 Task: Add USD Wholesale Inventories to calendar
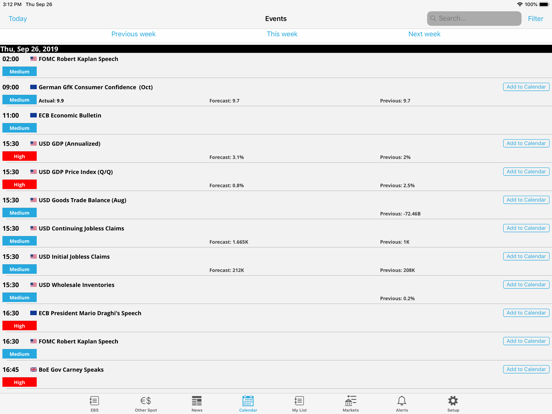[x=526, y=284]
